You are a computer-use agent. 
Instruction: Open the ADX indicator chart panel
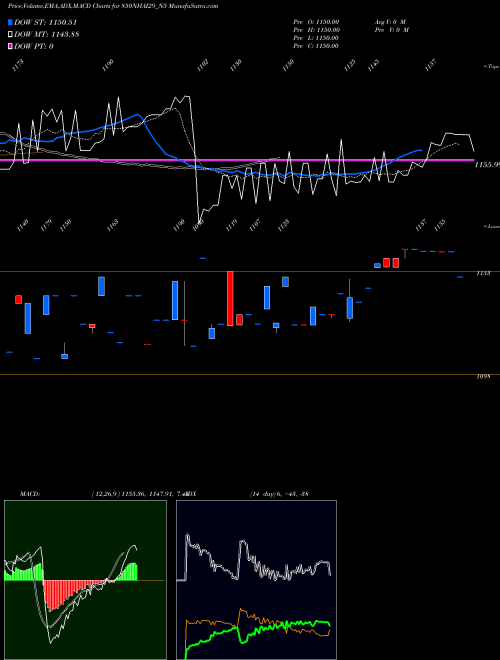[256, 580]
